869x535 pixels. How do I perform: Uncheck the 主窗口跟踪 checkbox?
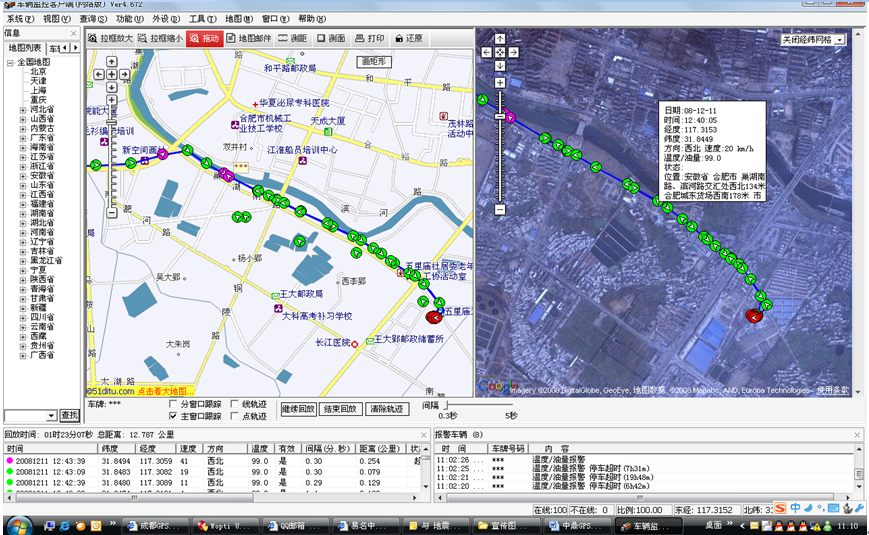click(x=172, y=415)
